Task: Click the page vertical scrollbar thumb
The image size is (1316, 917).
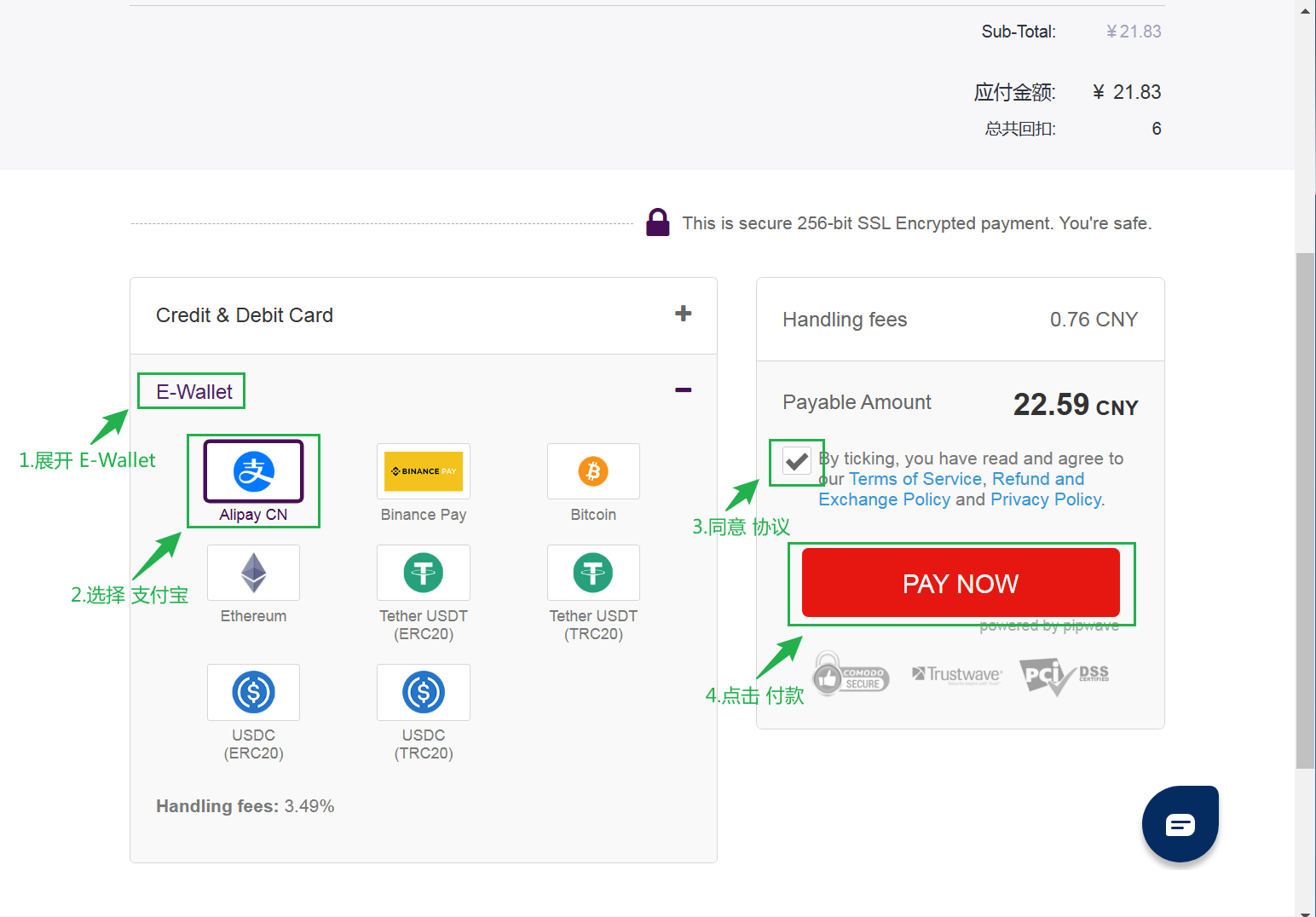Action: pos(1305,511)
